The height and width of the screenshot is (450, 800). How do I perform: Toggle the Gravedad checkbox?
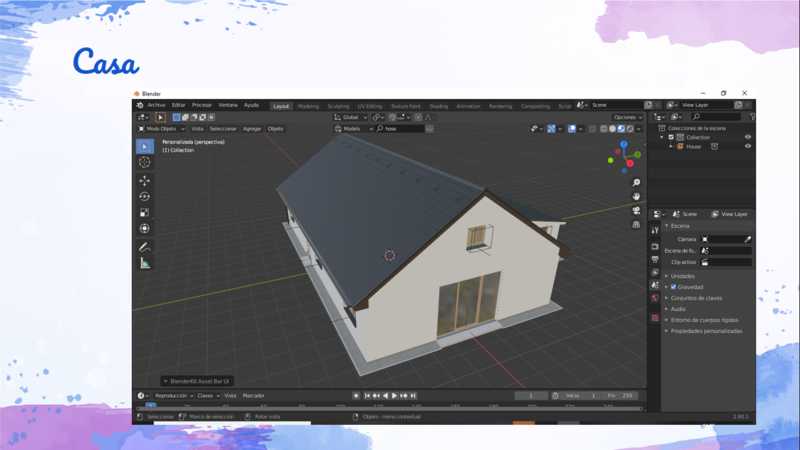(673, 287)
